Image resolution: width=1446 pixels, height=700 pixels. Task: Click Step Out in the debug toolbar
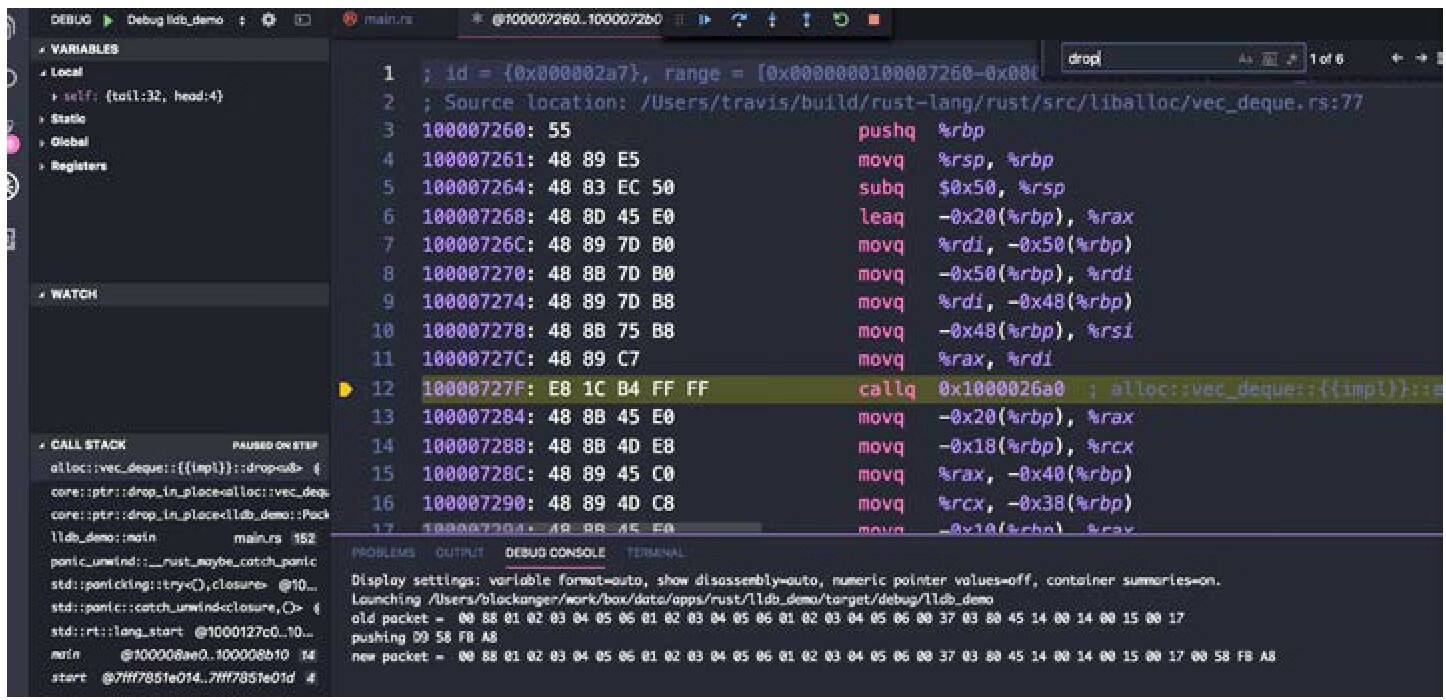[x=805, y=19]
